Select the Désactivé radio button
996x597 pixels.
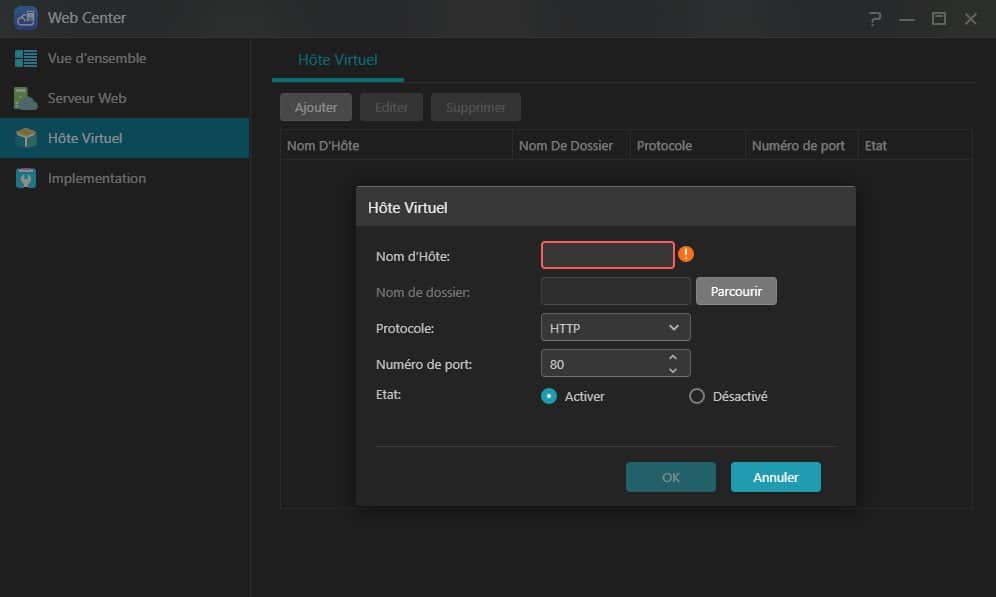pos(697,396)
